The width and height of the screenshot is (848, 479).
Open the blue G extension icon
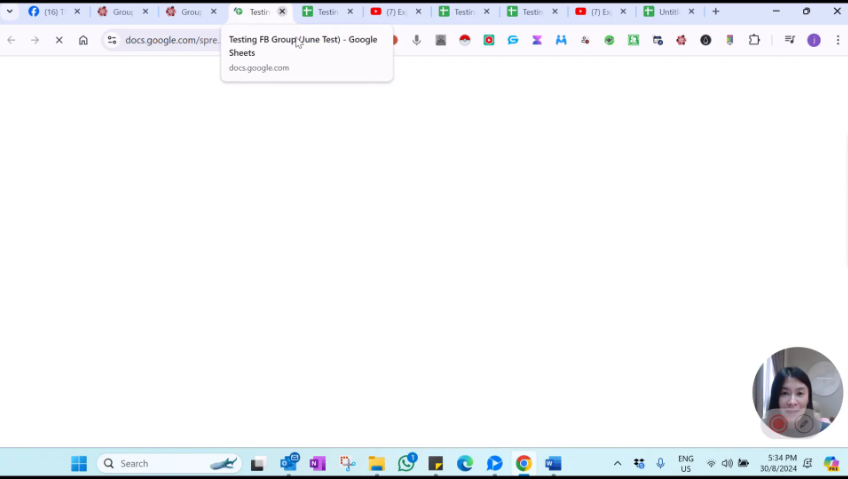coord(513,40)
